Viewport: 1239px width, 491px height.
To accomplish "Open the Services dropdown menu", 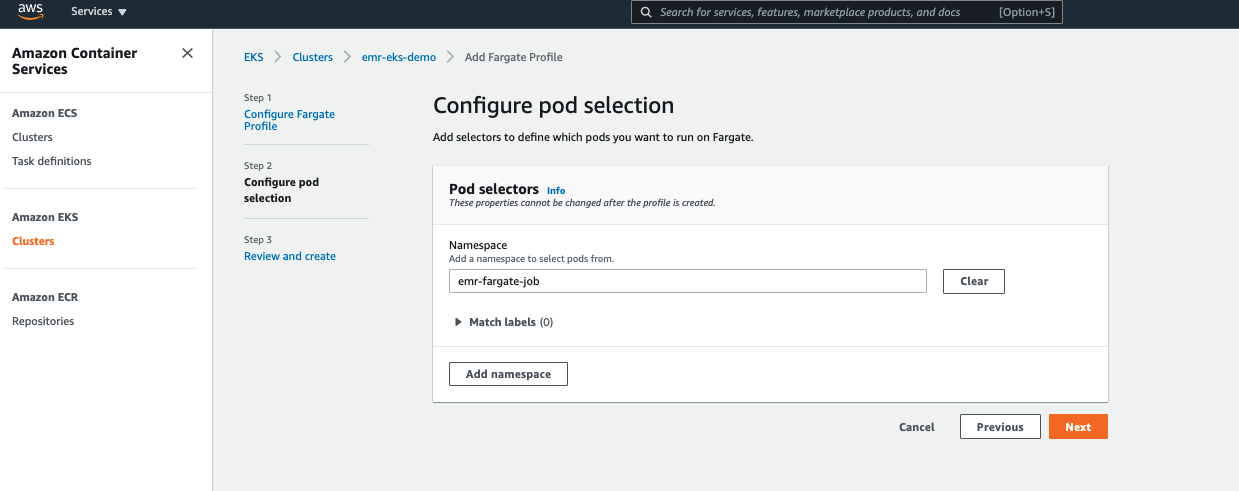I will click(99, 12).
